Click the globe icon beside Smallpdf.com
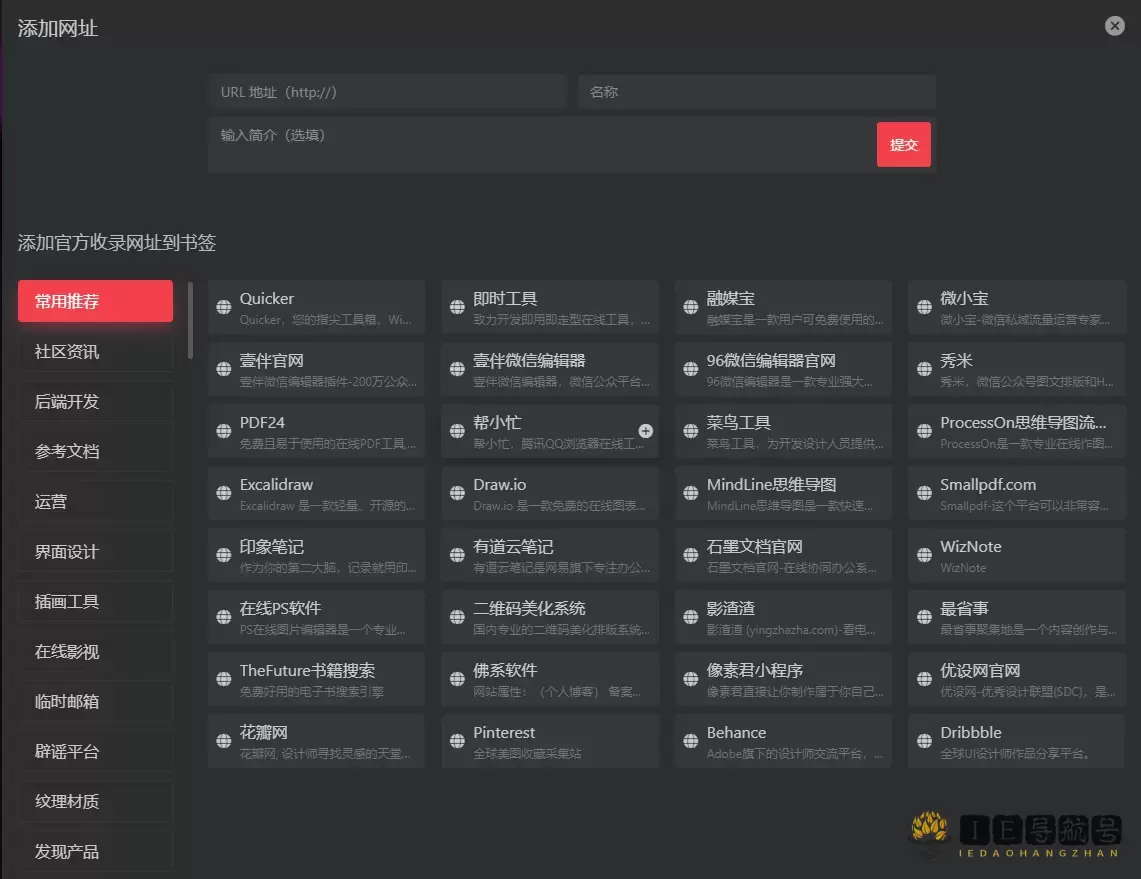1141x879 pixels. (924, 493)
